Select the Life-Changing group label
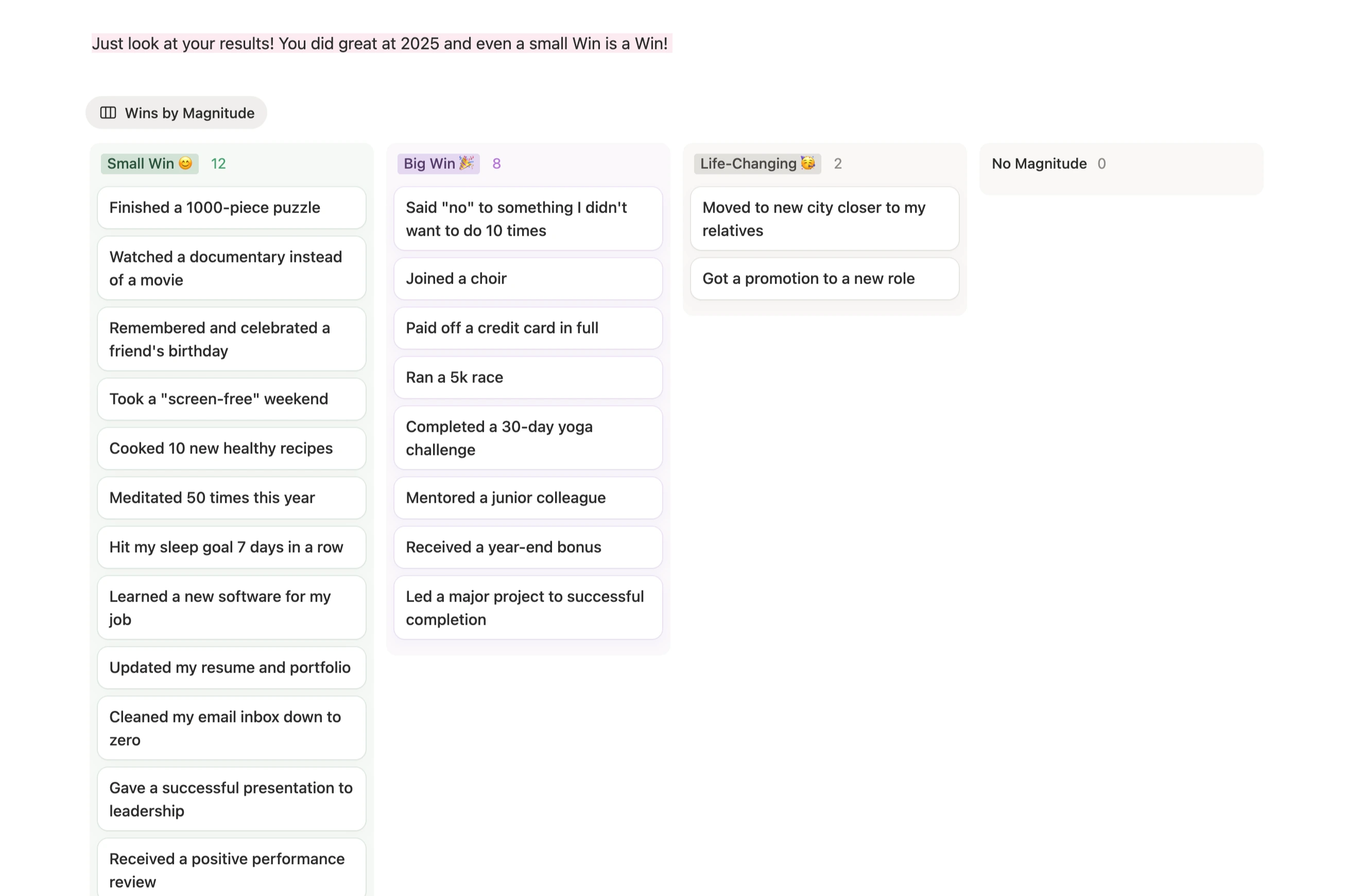This screenshot has height=896, width=1345. pyautogui.click(x=757, y=164)
